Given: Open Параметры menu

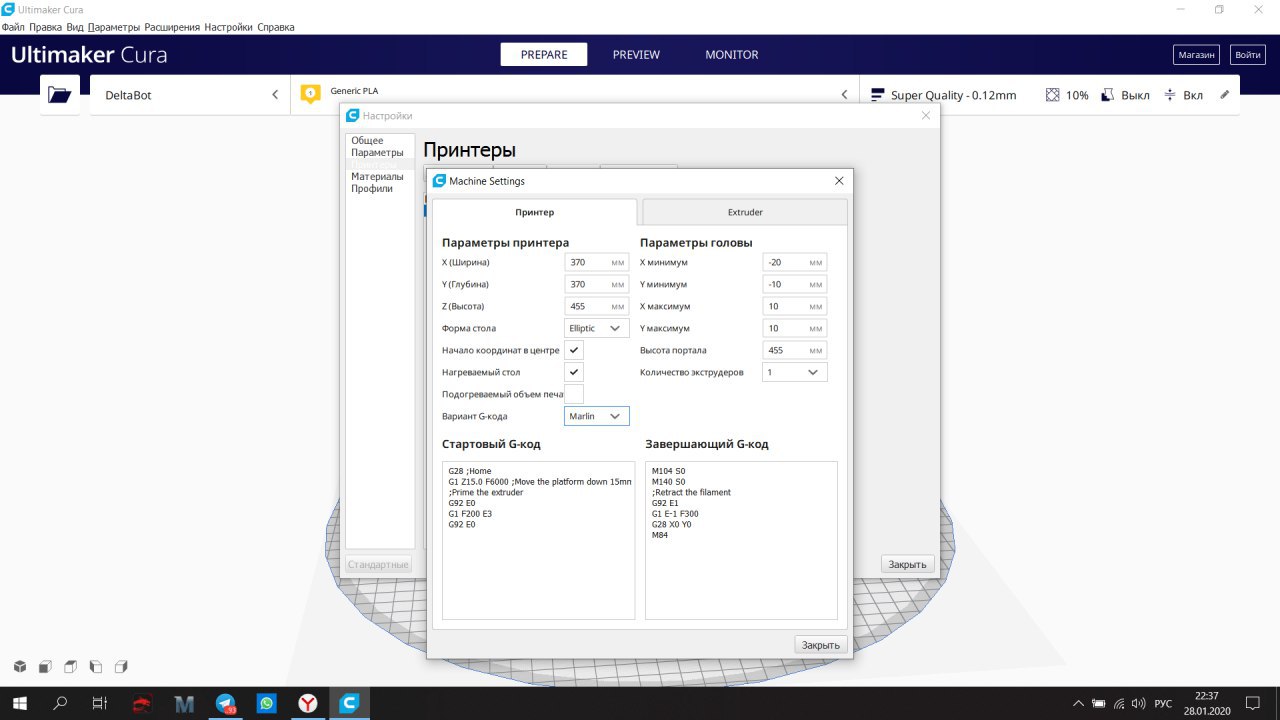Looking at the screenshot, I should pyautogui.click(x=114, y=27).
